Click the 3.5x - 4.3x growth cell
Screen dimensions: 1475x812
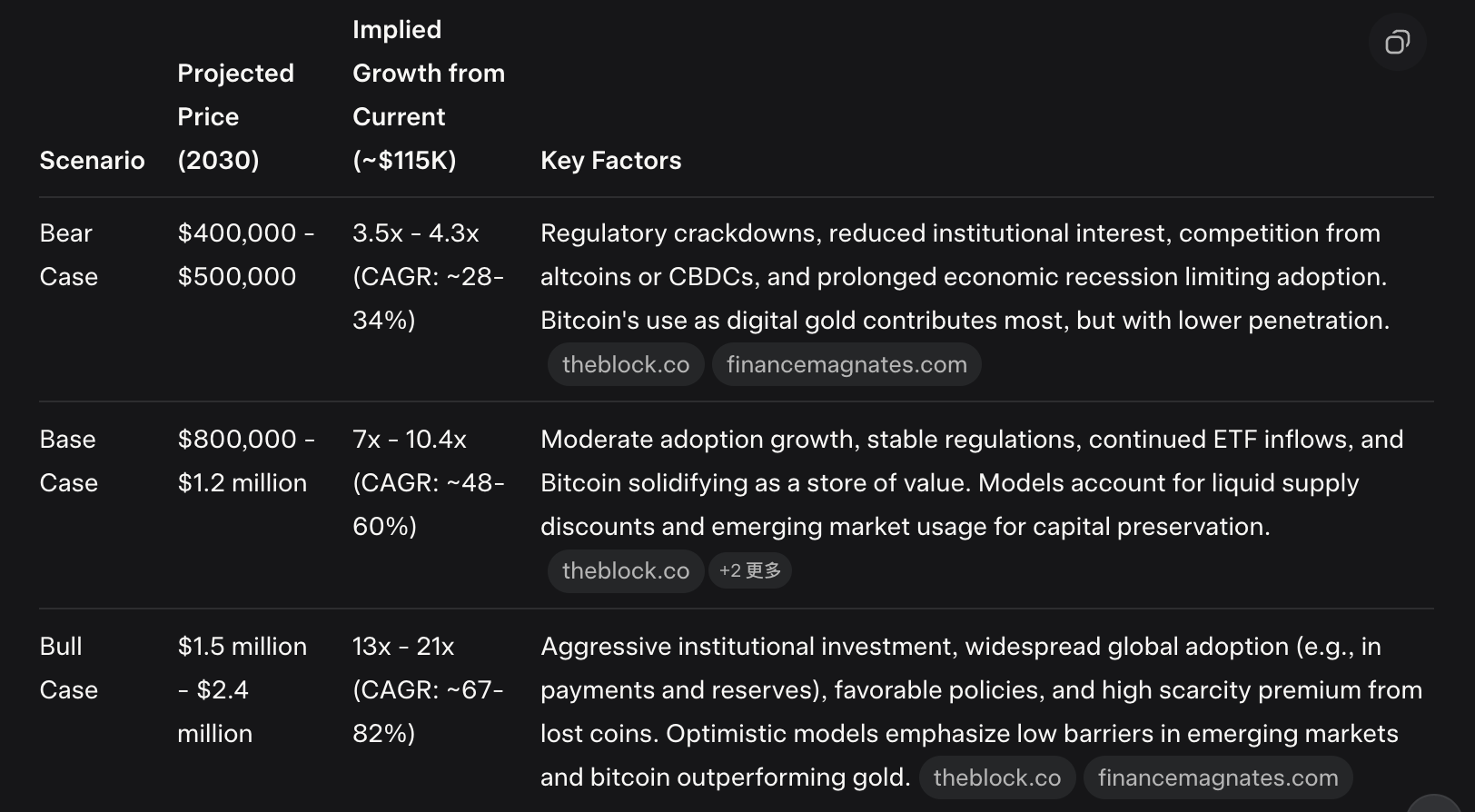(x=429, y=276)
